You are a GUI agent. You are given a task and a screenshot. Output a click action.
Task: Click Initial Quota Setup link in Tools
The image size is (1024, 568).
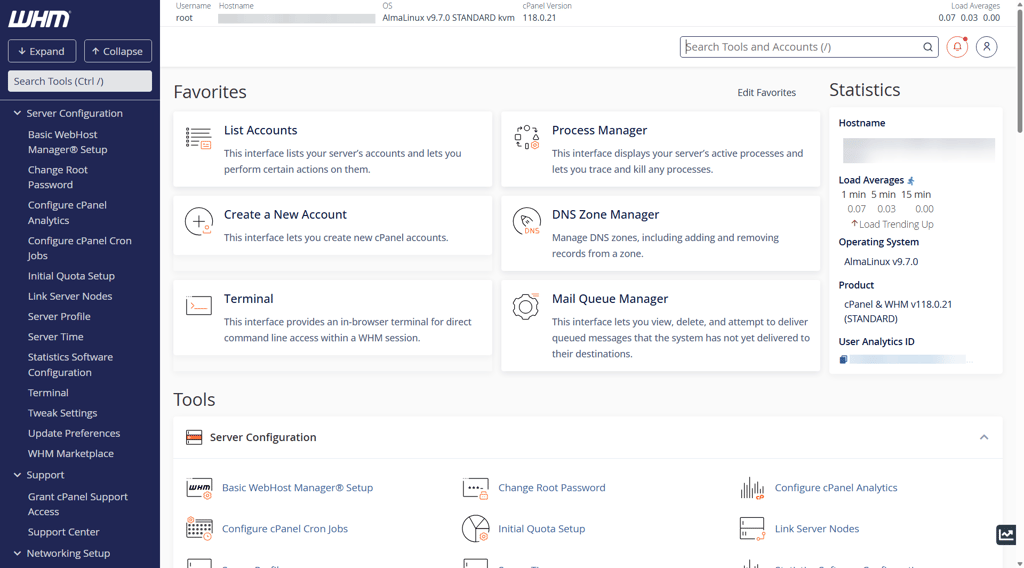[541, 529]
